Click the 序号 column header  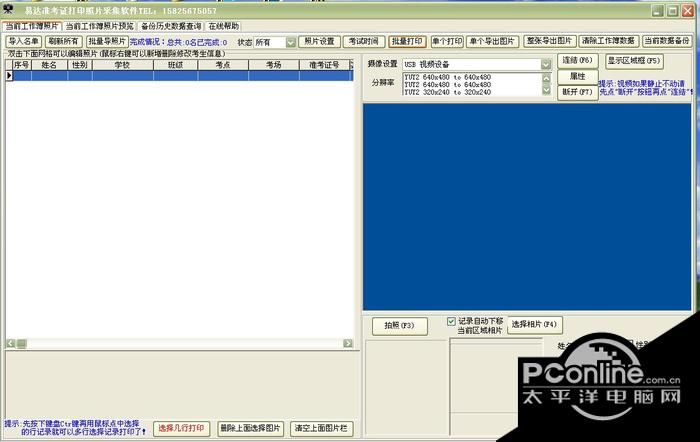pyautogui.click(x=21, y=65)
